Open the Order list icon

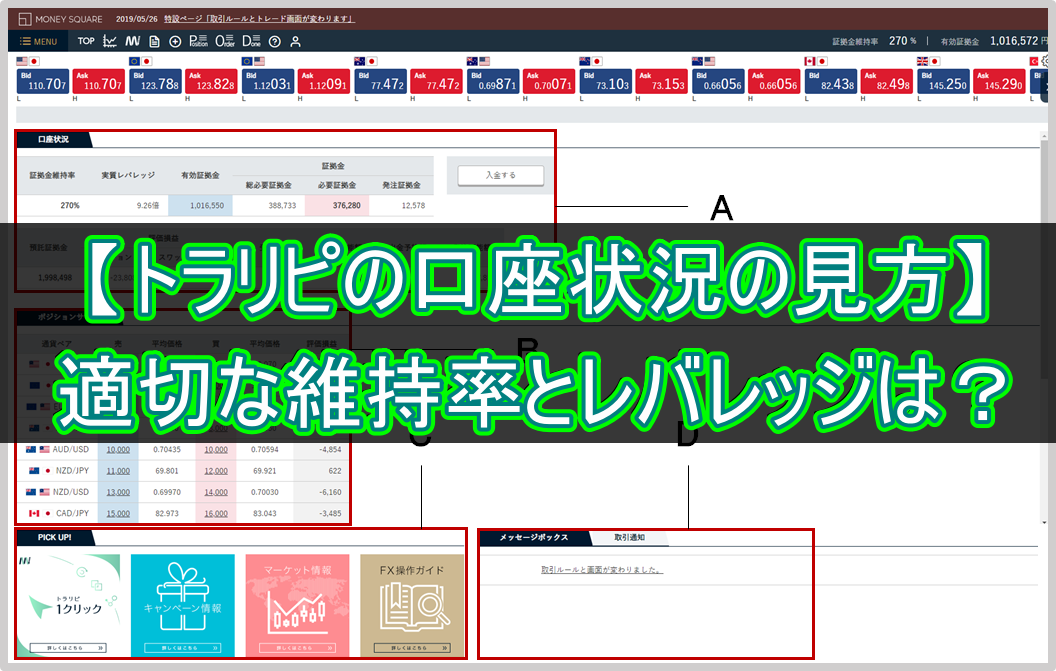(225, 41)
